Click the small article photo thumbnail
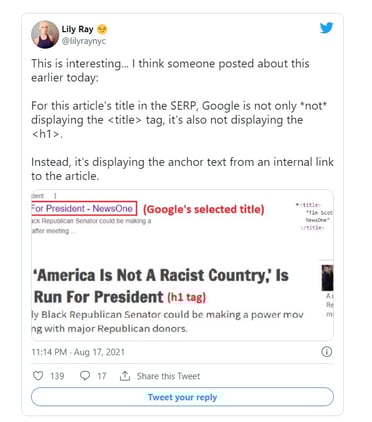The width and height of the screenshot is (372, 422). pyautogui.click(x=327, y=278)
